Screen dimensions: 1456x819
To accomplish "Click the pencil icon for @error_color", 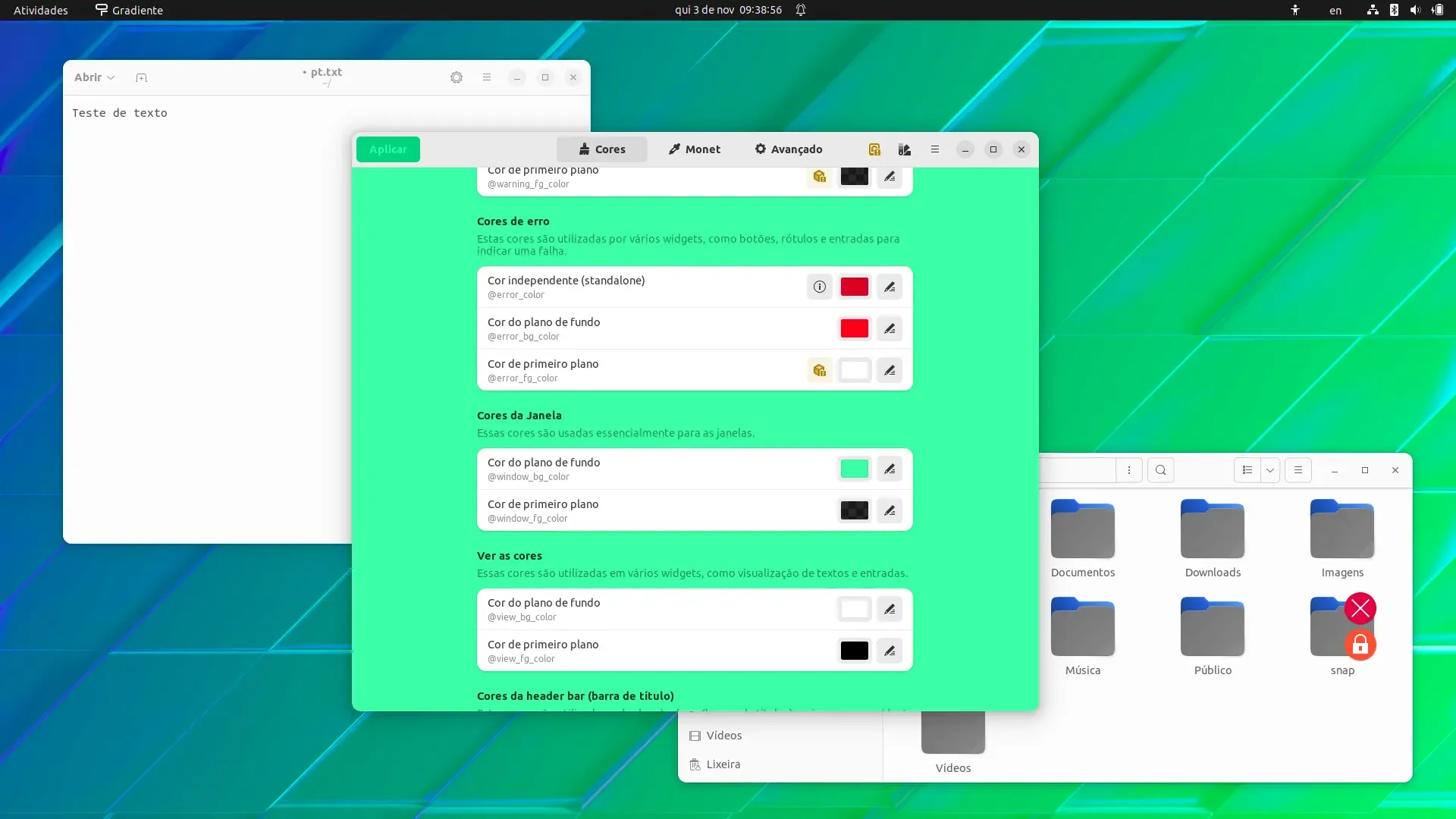I will [x=890, y=287].
